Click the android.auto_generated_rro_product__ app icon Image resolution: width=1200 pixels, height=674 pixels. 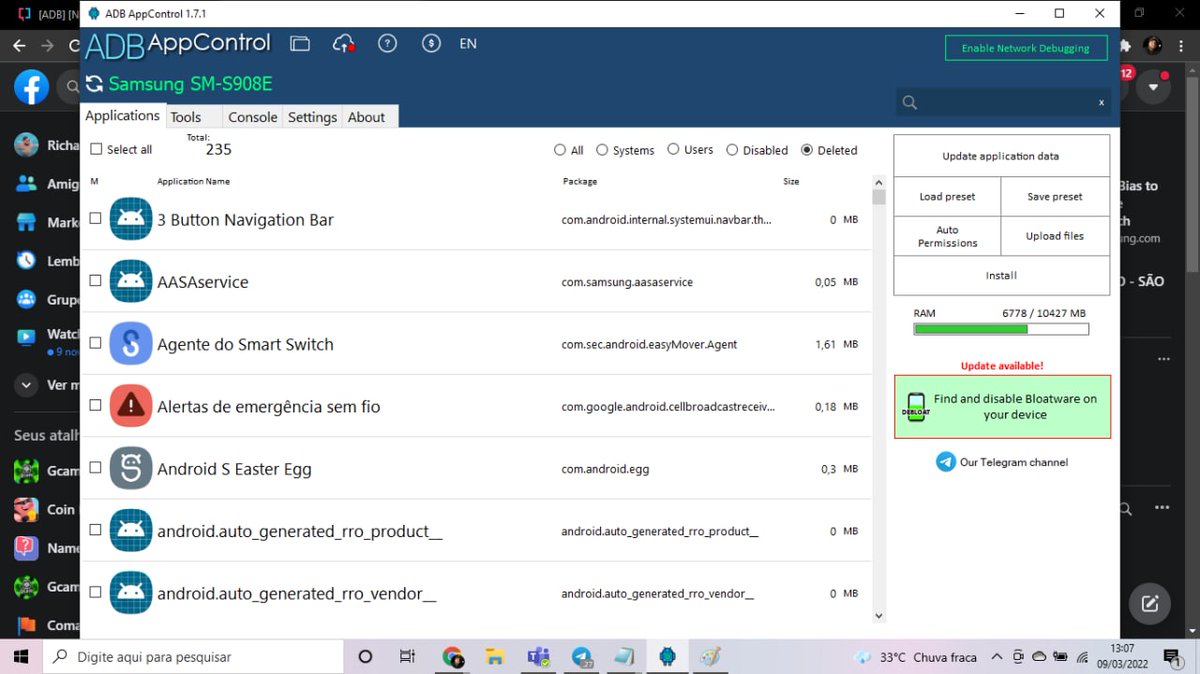pos(131,530)
